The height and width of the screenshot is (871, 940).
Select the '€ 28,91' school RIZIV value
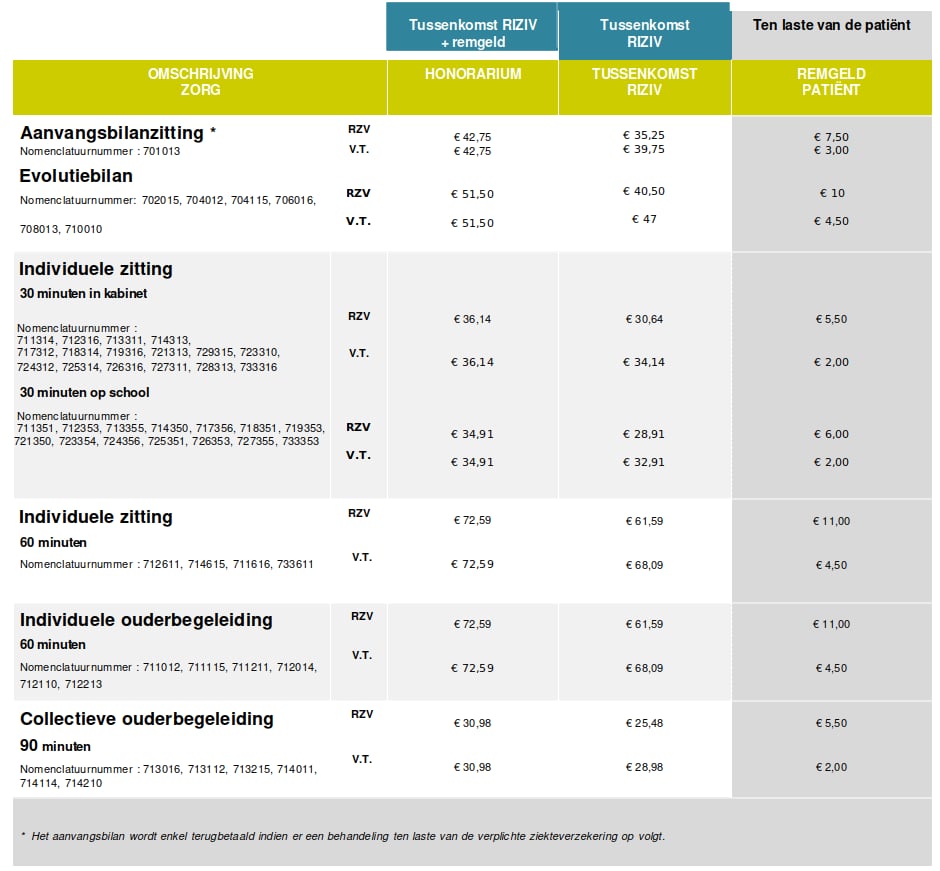pyautogui.click(x=644, y=434)
